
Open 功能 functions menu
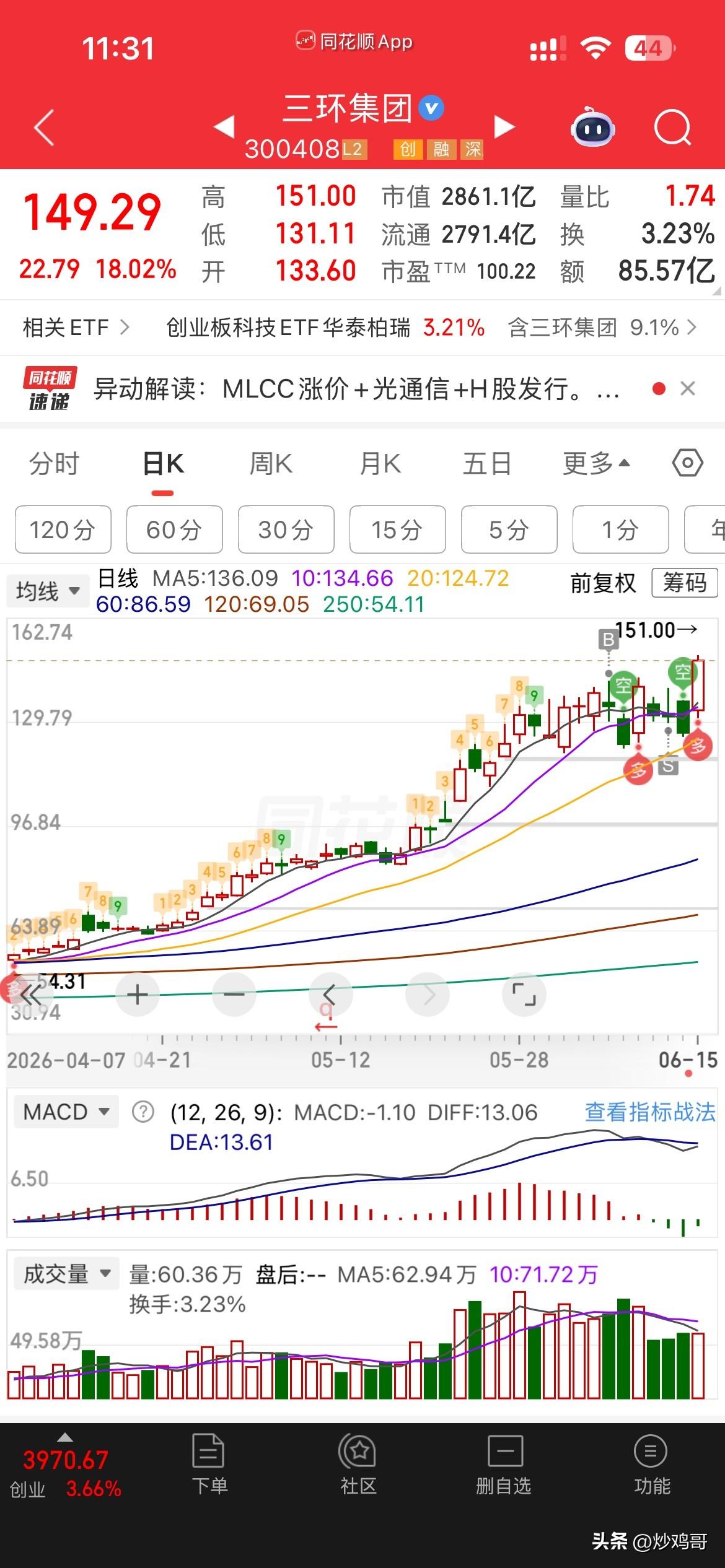click(x=651, y=1464)
